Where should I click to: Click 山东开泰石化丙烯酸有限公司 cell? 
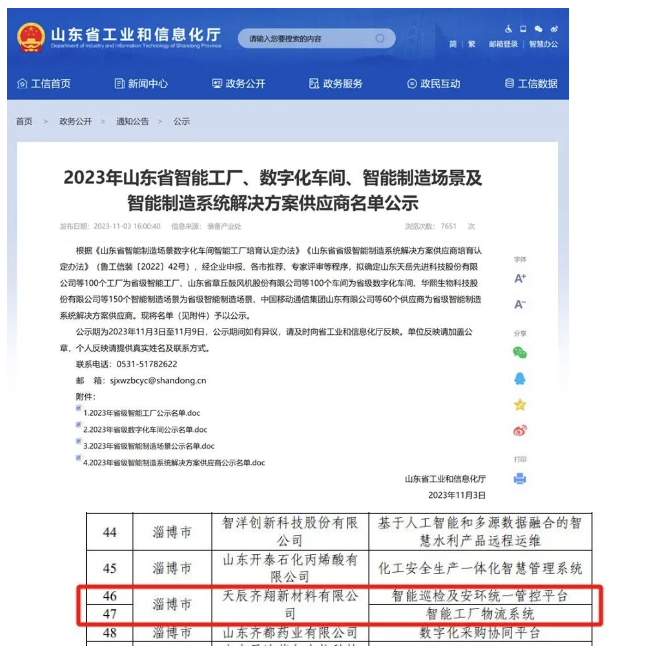coord(290,568)
